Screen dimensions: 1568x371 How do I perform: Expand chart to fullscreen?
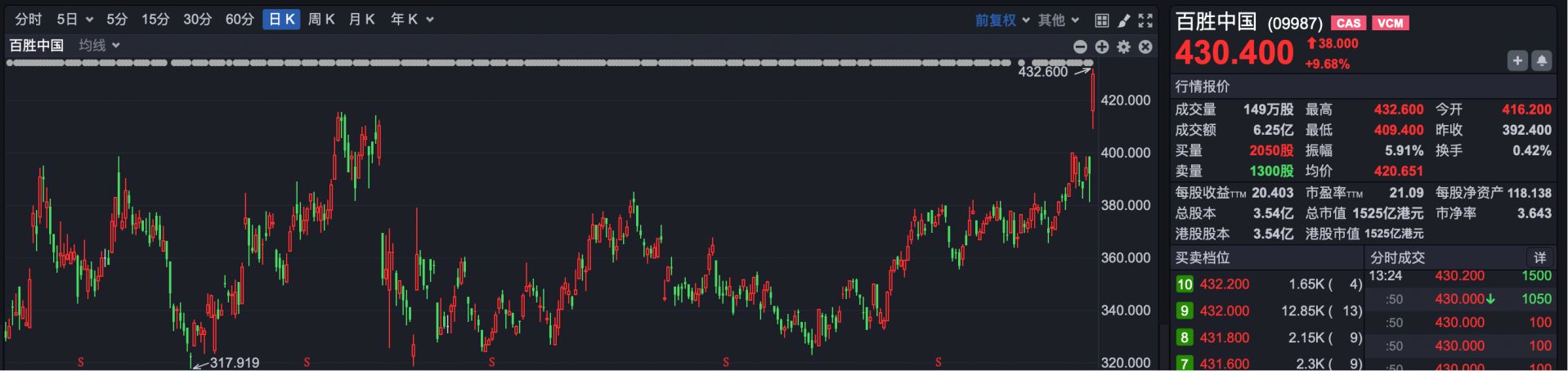(1145, 20)
